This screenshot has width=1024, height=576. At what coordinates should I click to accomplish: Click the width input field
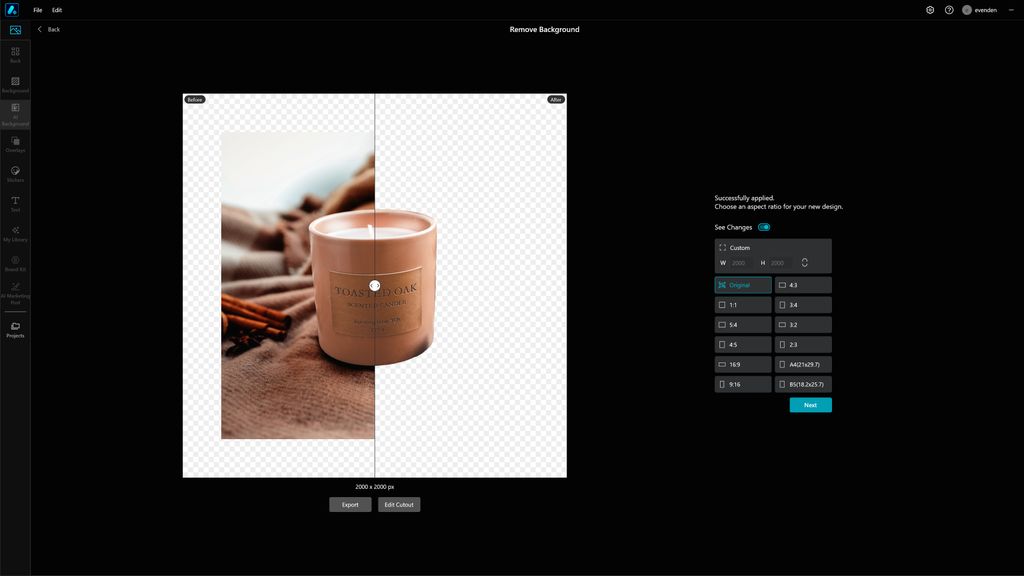[737, 262]
